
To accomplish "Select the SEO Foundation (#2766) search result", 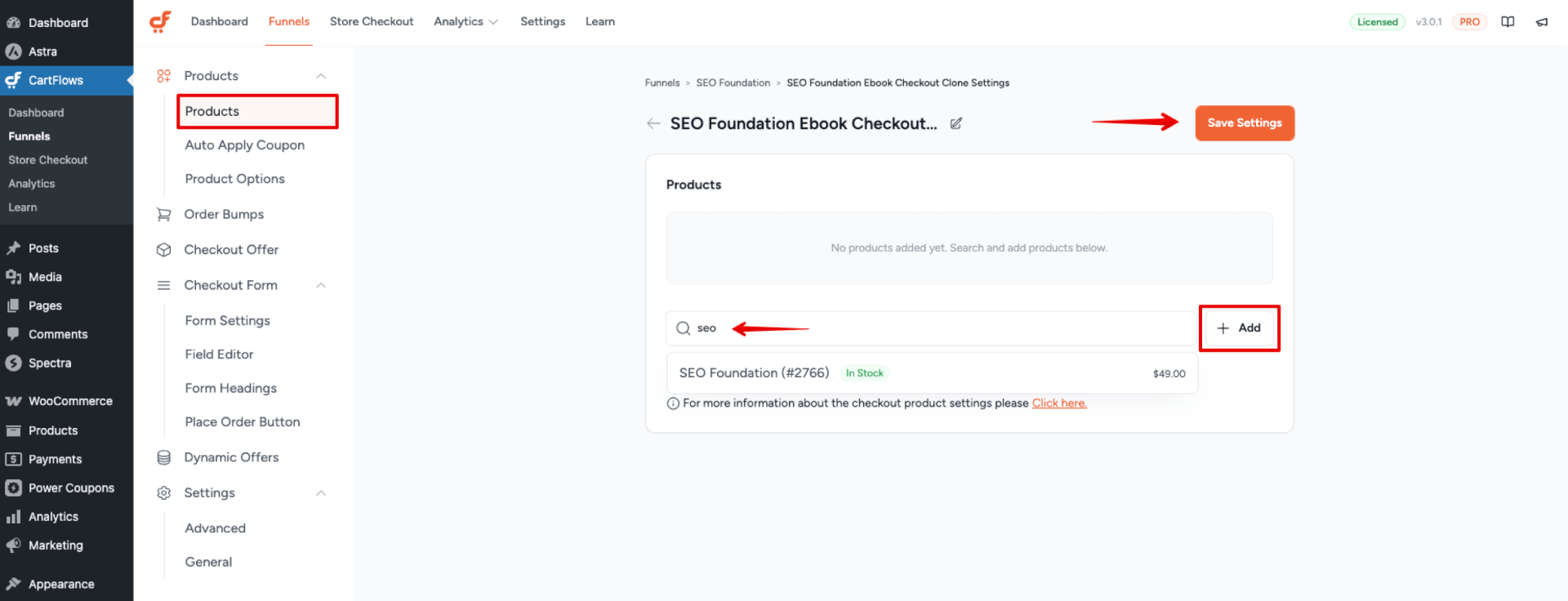I will pos(932,373).
